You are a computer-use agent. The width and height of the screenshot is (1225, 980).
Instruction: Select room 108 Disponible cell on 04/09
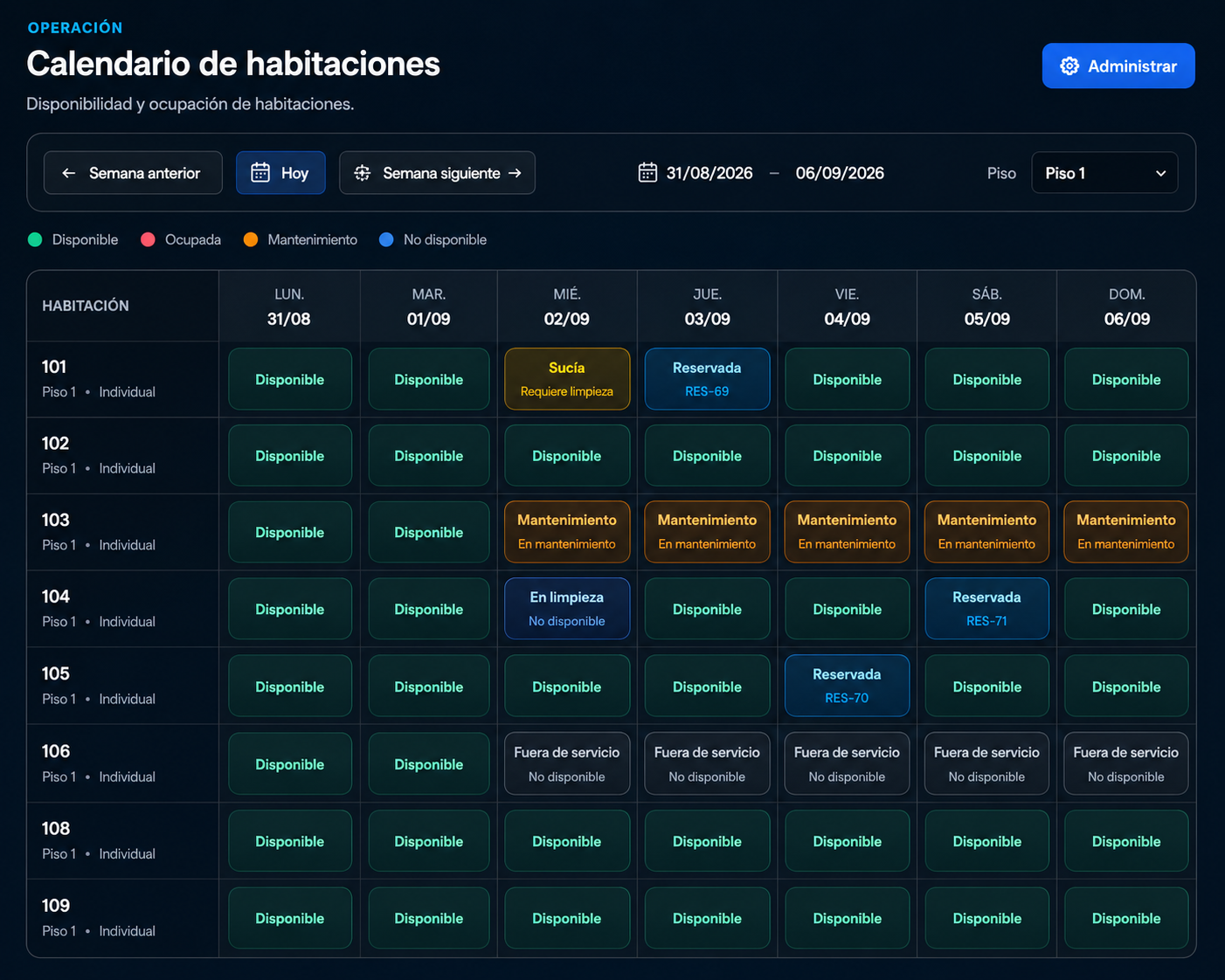point(848,841)
